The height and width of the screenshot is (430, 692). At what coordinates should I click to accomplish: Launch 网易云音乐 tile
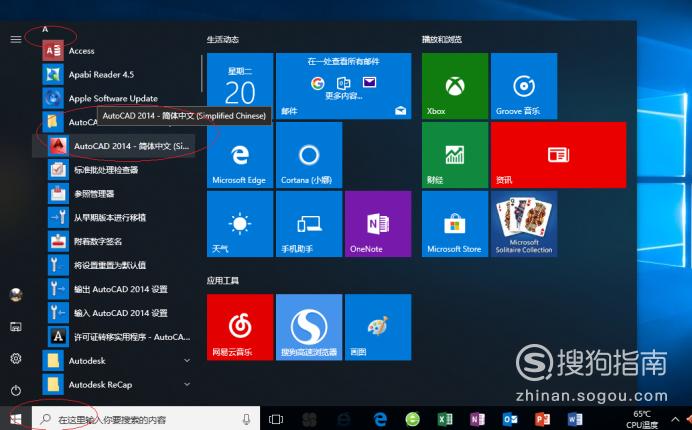[x=240, y=327]
